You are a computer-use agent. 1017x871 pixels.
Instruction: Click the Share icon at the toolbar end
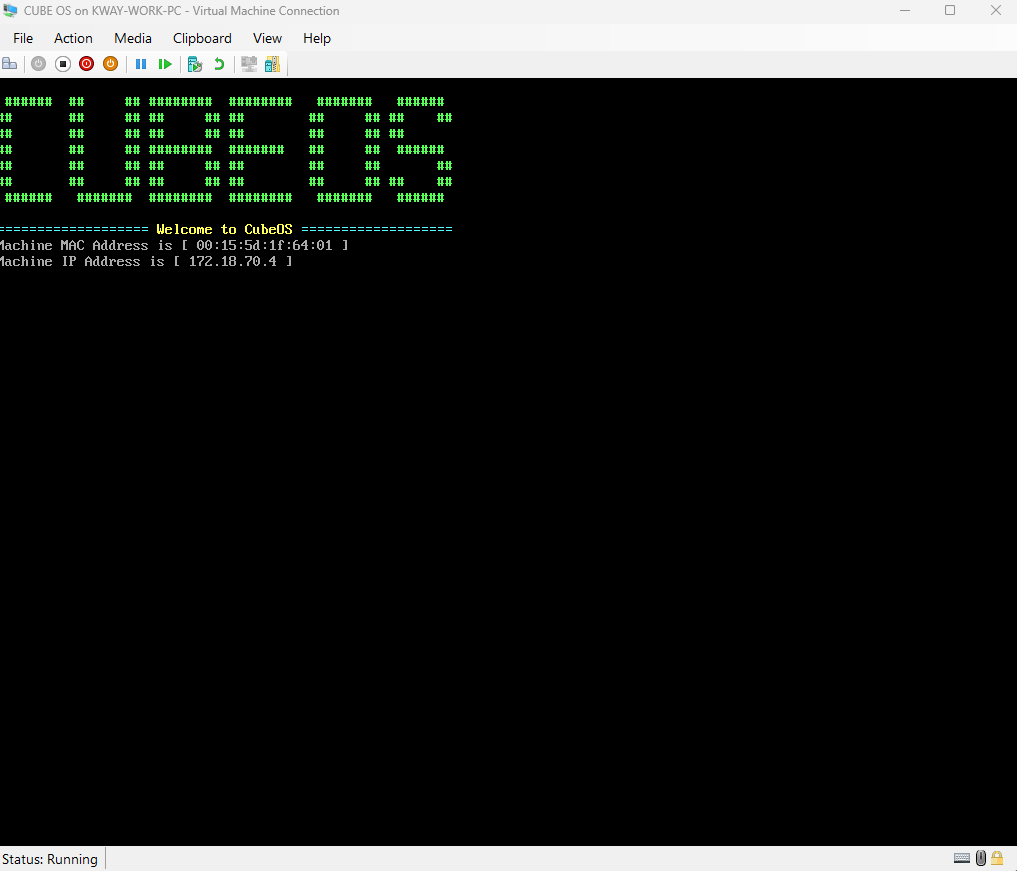(272, 64)
